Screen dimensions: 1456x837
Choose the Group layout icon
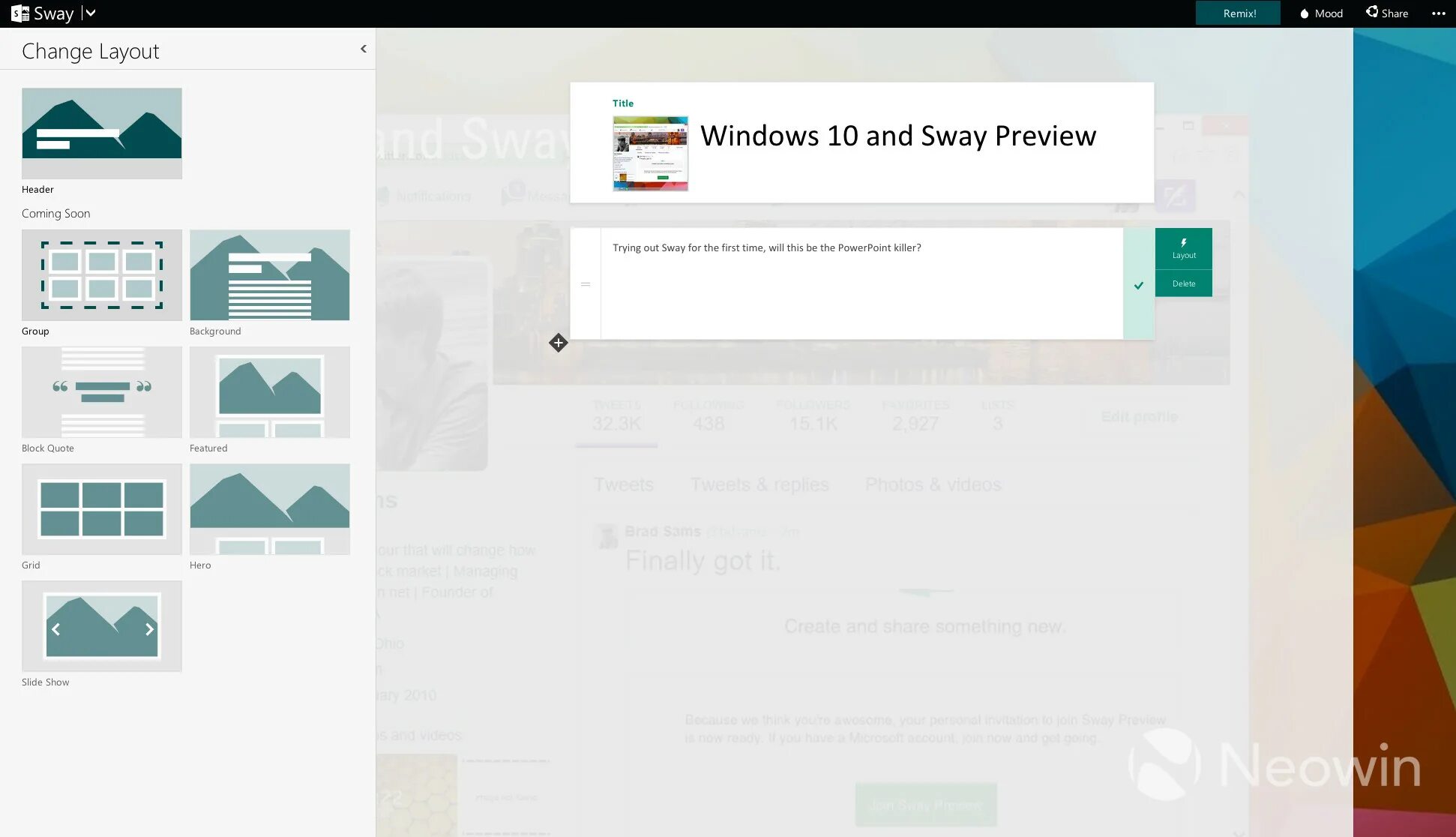pyautogui.click(x=101, y=274)
